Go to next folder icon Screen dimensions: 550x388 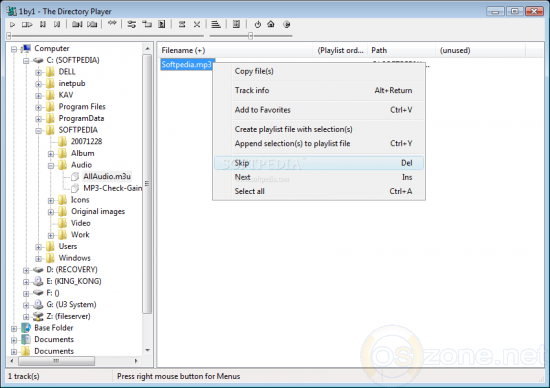click(92, 25)
